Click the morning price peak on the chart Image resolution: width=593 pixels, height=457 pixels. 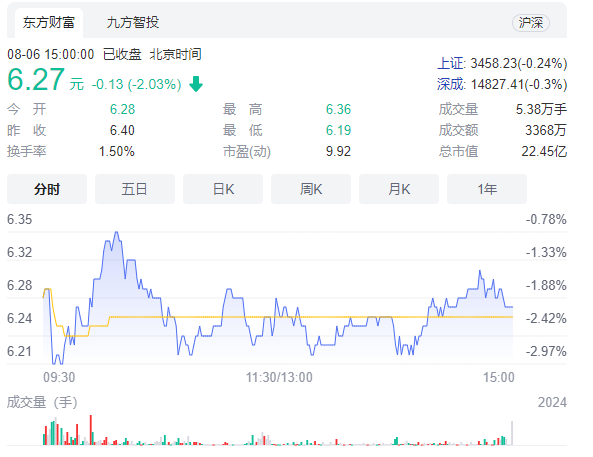pos(116,232)
